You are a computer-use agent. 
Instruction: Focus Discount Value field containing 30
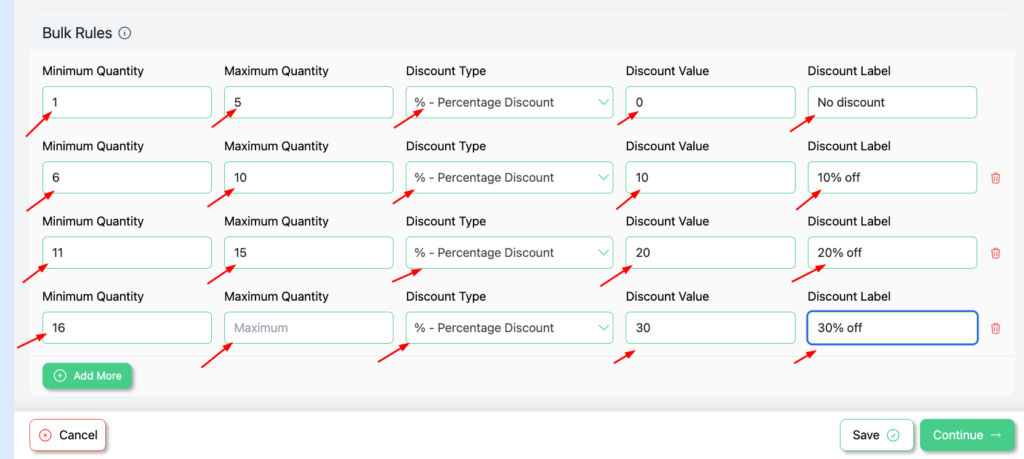(711, 328)
